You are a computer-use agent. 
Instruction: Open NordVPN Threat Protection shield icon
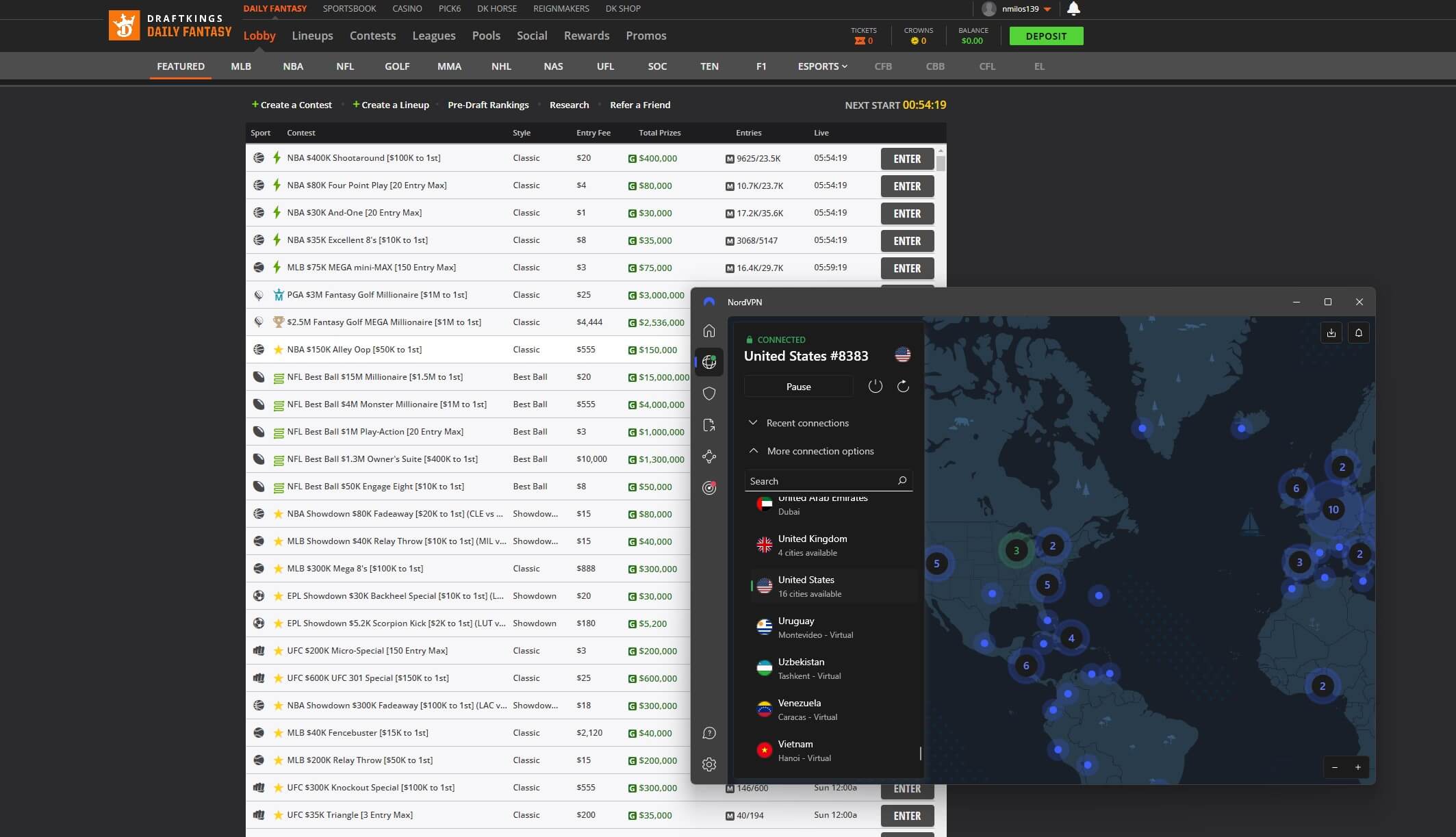point(709,394)
